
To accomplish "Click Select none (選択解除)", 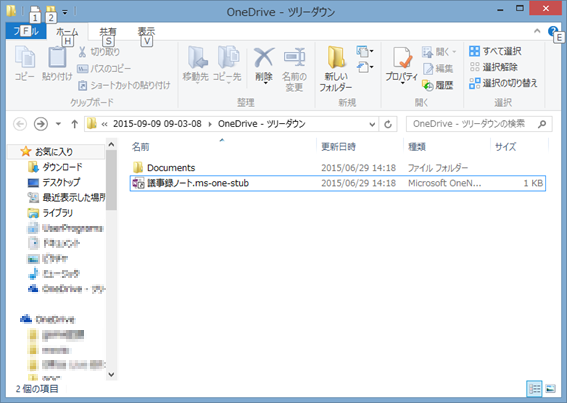I will pos(493,67).
